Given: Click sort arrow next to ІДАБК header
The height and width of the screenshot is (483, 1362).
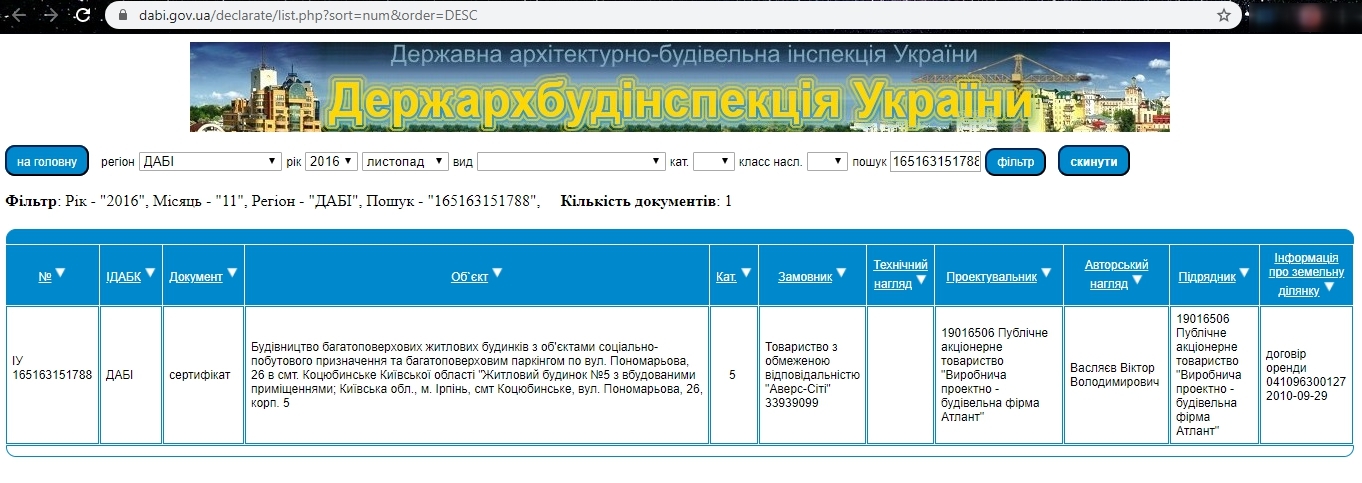Looking at the screenshot, I should [150, 272].
